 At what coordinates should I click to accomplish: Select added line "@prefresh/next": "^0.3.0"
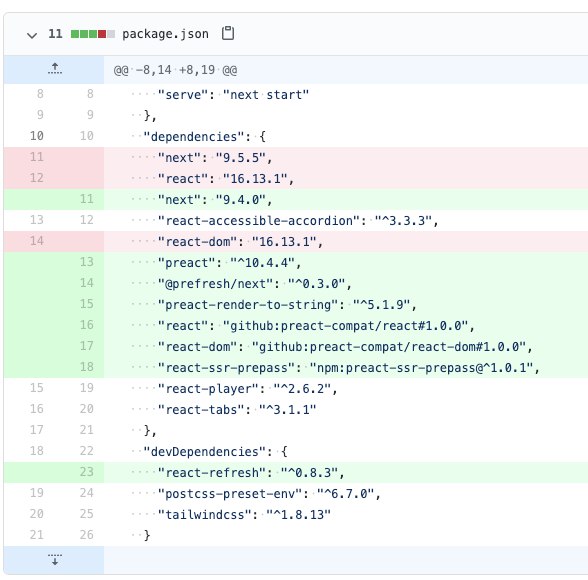296,283
